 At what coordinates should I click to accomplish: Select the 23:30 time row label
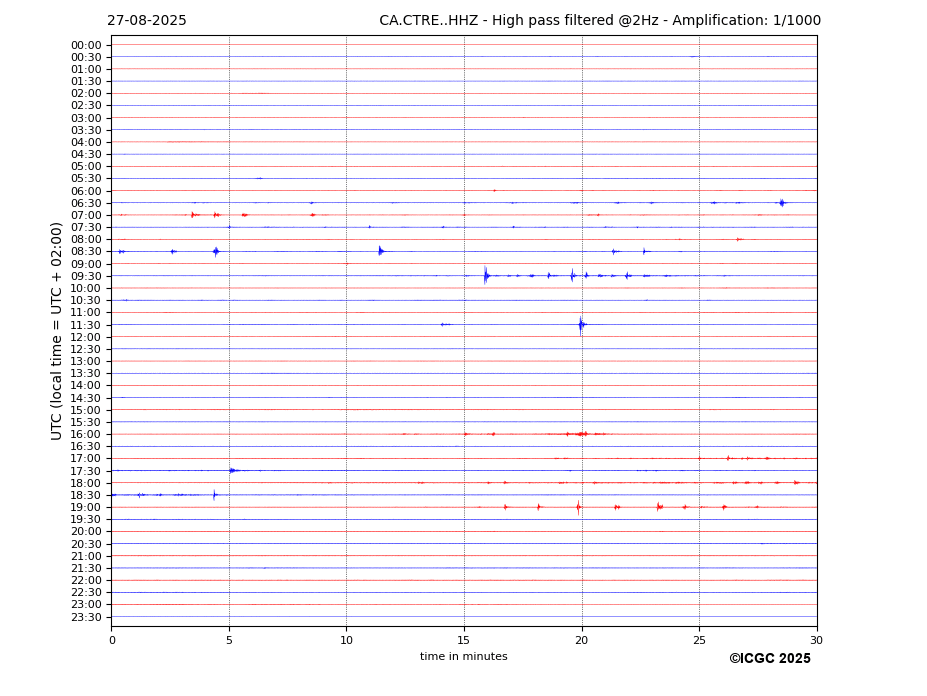click(86, 617)
